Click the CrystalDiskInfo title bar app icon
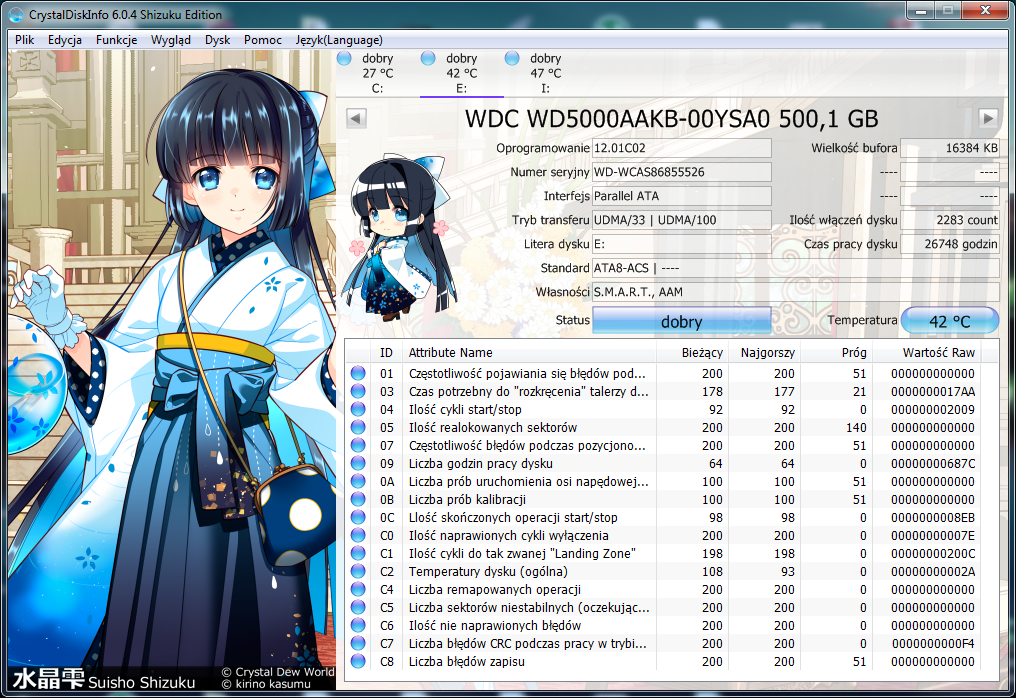This screenshot has height=699, width=1017. (x=16, y=14)
